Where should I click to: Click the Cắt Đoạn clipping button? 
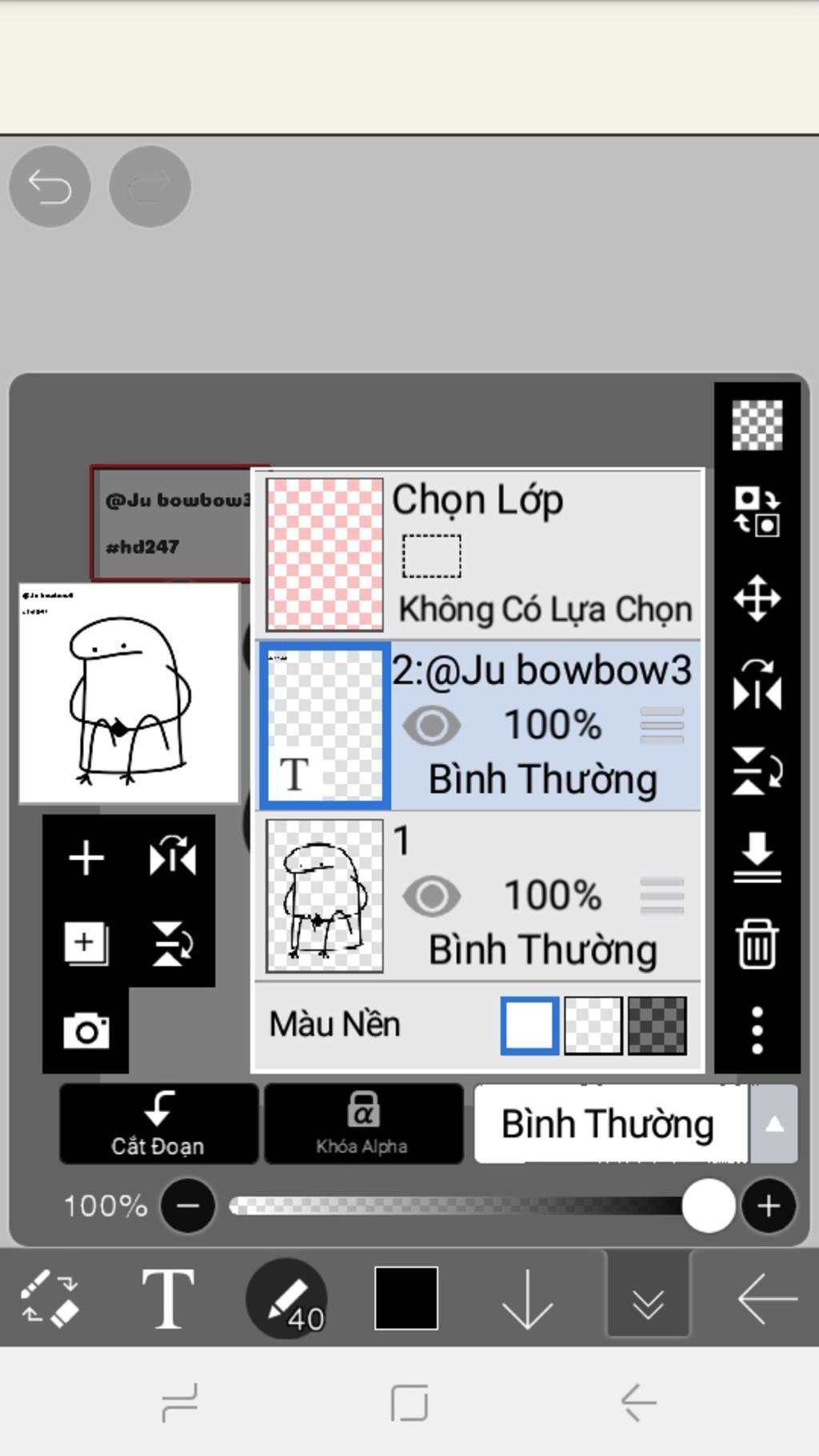[158, 1122]
